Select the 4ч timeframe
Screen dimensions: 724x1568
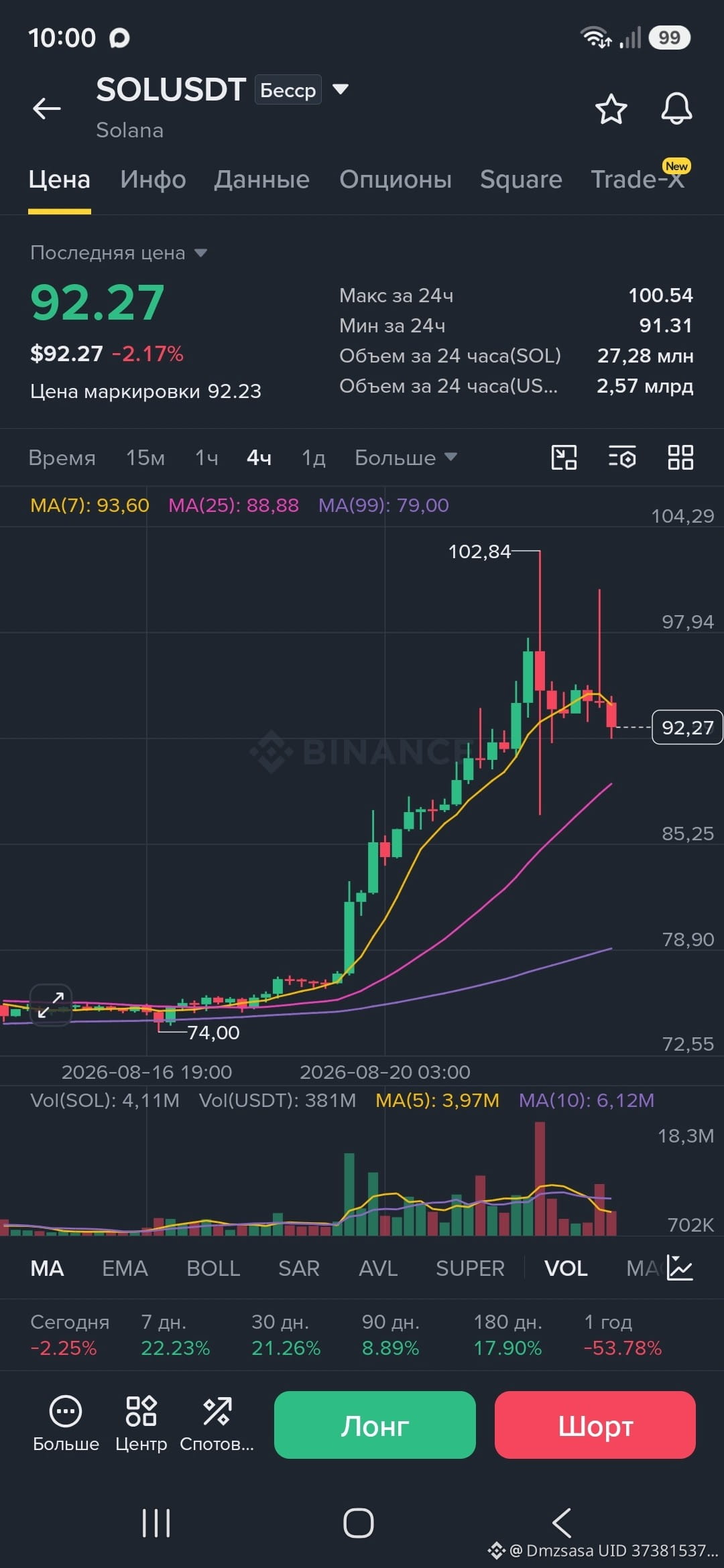click(259, 458)
